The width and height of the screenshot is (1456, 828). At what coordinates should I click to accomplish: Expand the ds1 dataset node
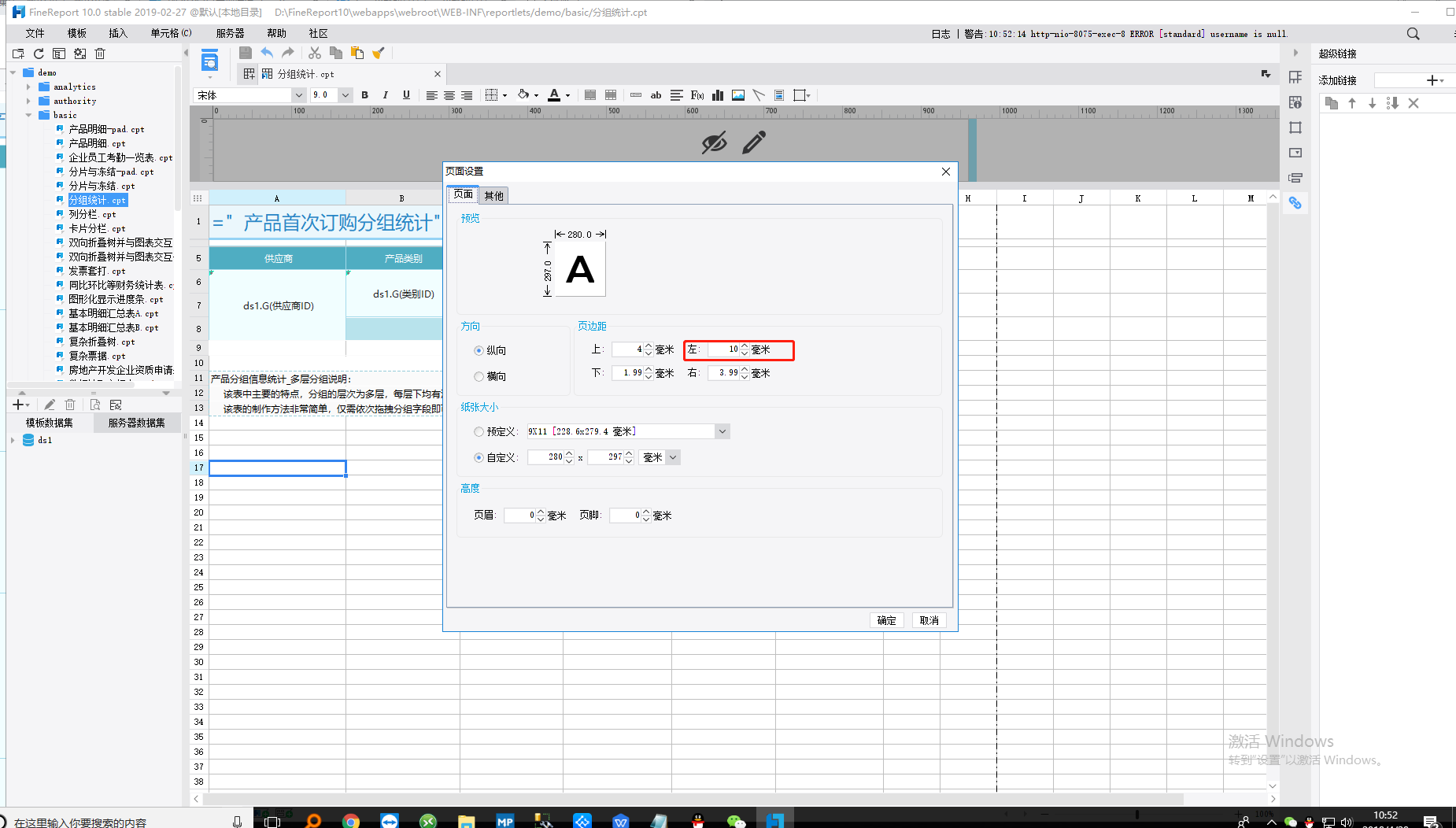(x=13, y=441)
